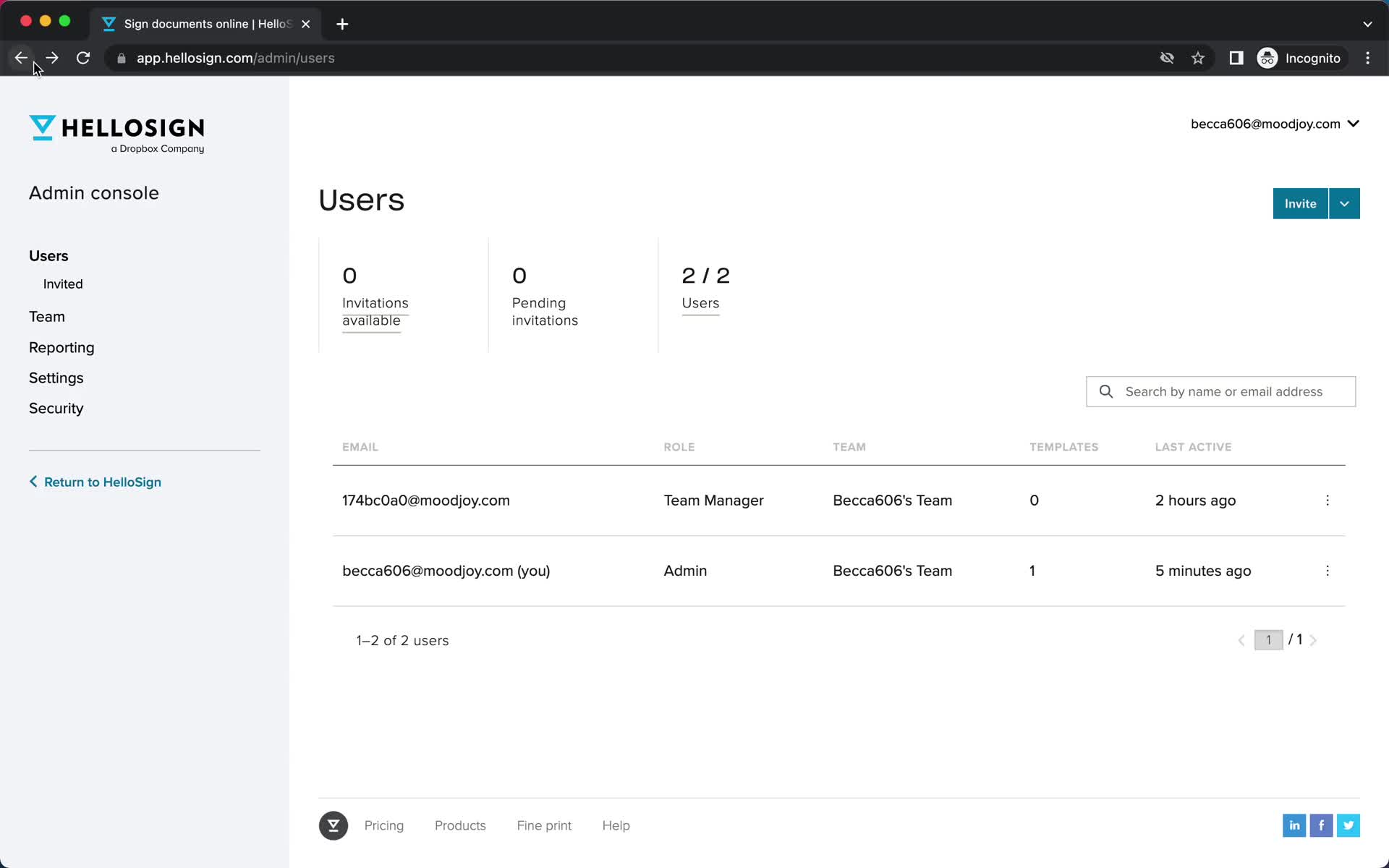Click Return to HelloSign link
1389x868 pixels.
point(95,482)
